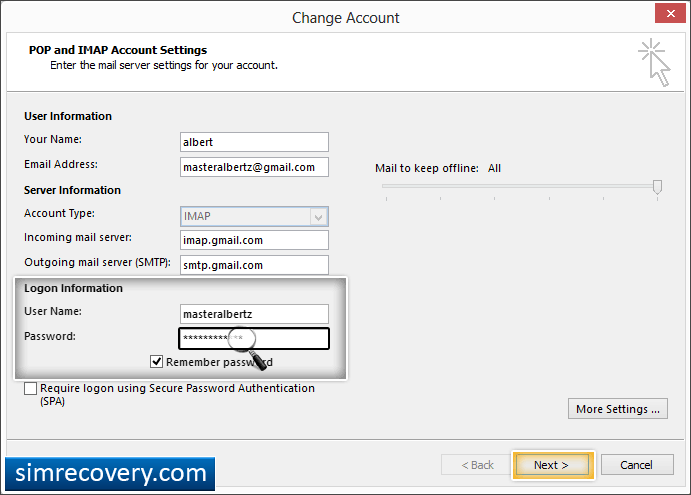This screenshot has width=691, height=495.
Task: Click the 'Logon Information' heading
Action: coord(74,288)
